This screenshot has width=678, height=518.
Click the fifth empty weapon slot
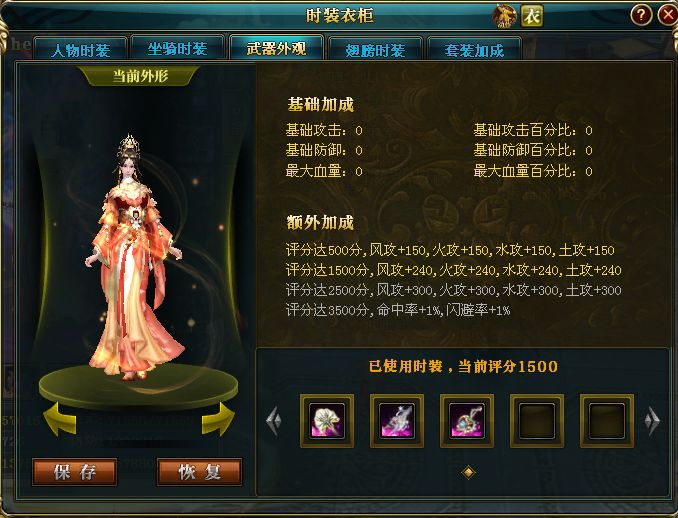607,421
